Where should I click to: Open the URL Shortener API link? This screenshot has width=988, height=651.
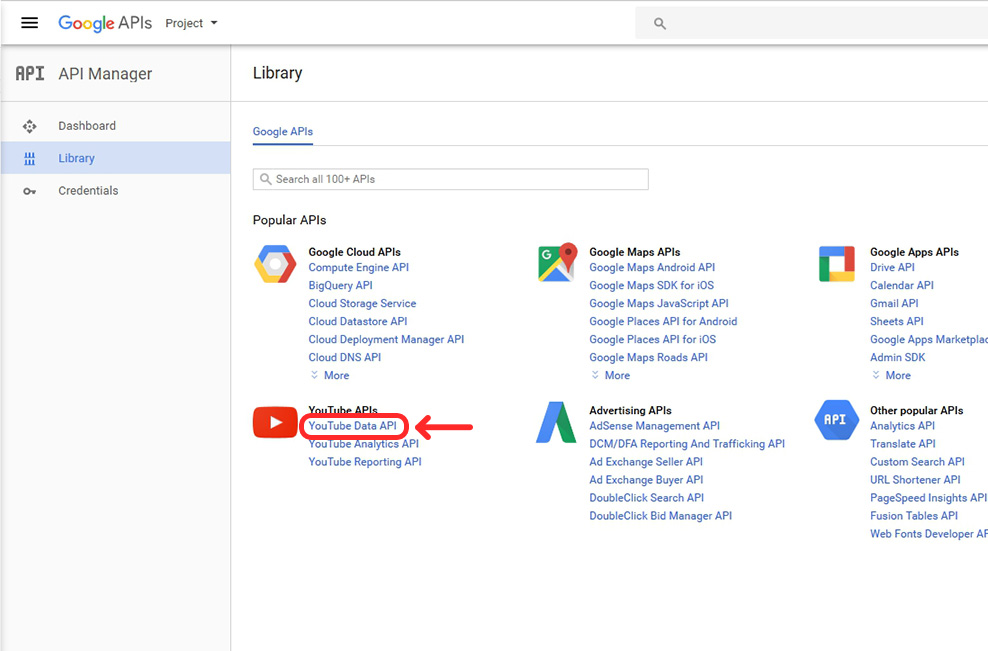click(916, 480)
